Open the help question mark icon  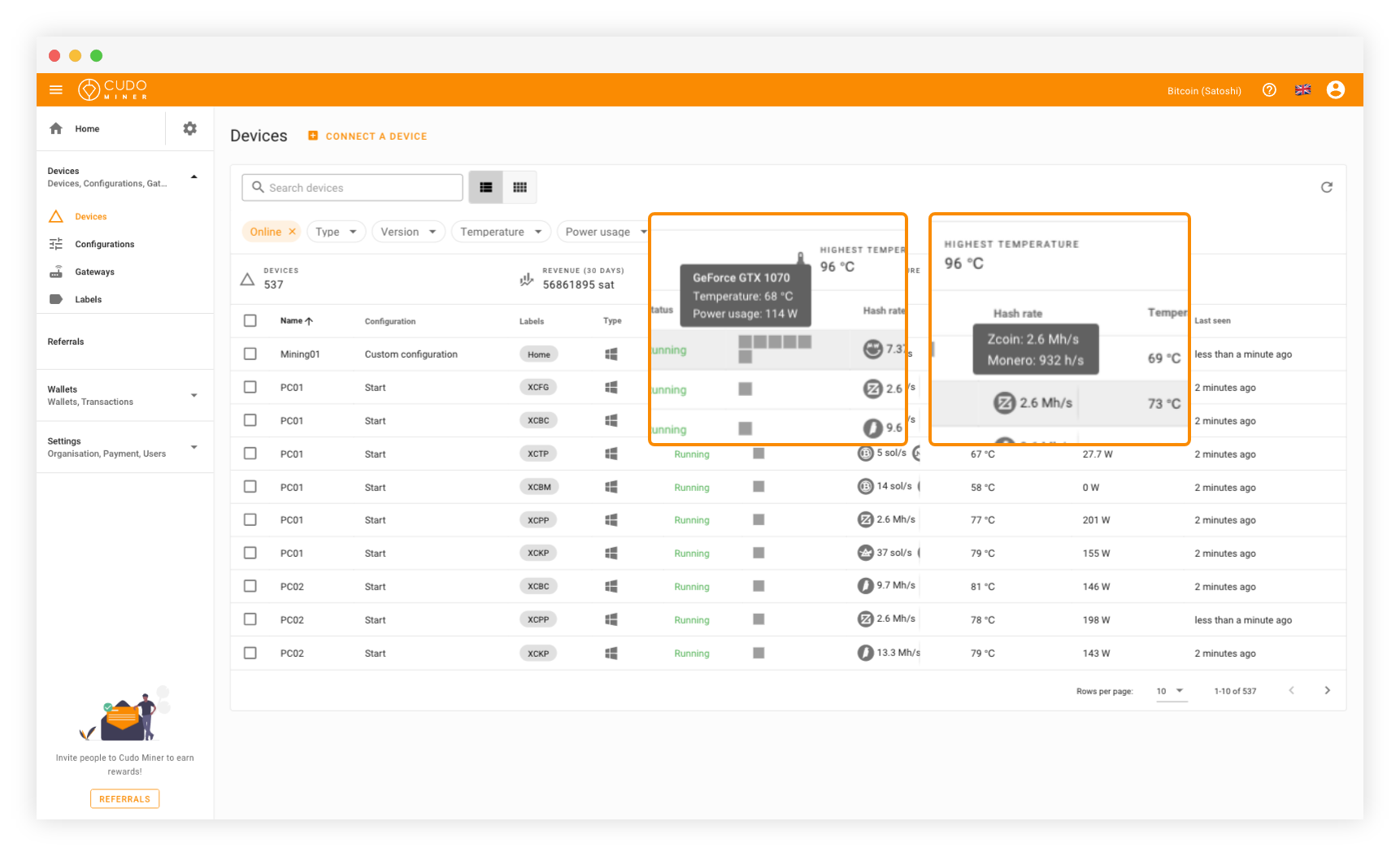tap(1269, 89)
